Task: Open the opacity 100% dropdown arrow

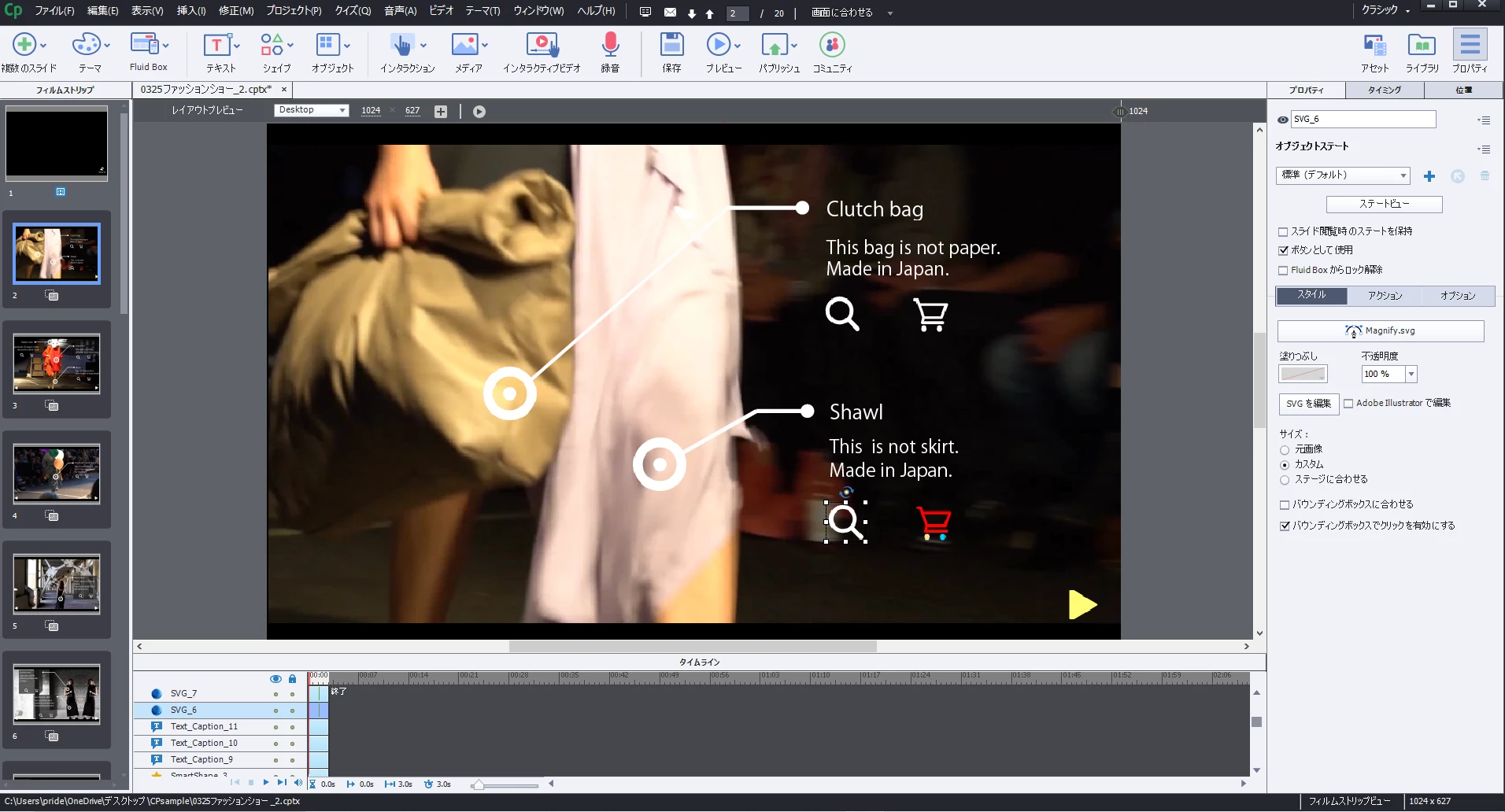Action: (x=1411, y=375)
